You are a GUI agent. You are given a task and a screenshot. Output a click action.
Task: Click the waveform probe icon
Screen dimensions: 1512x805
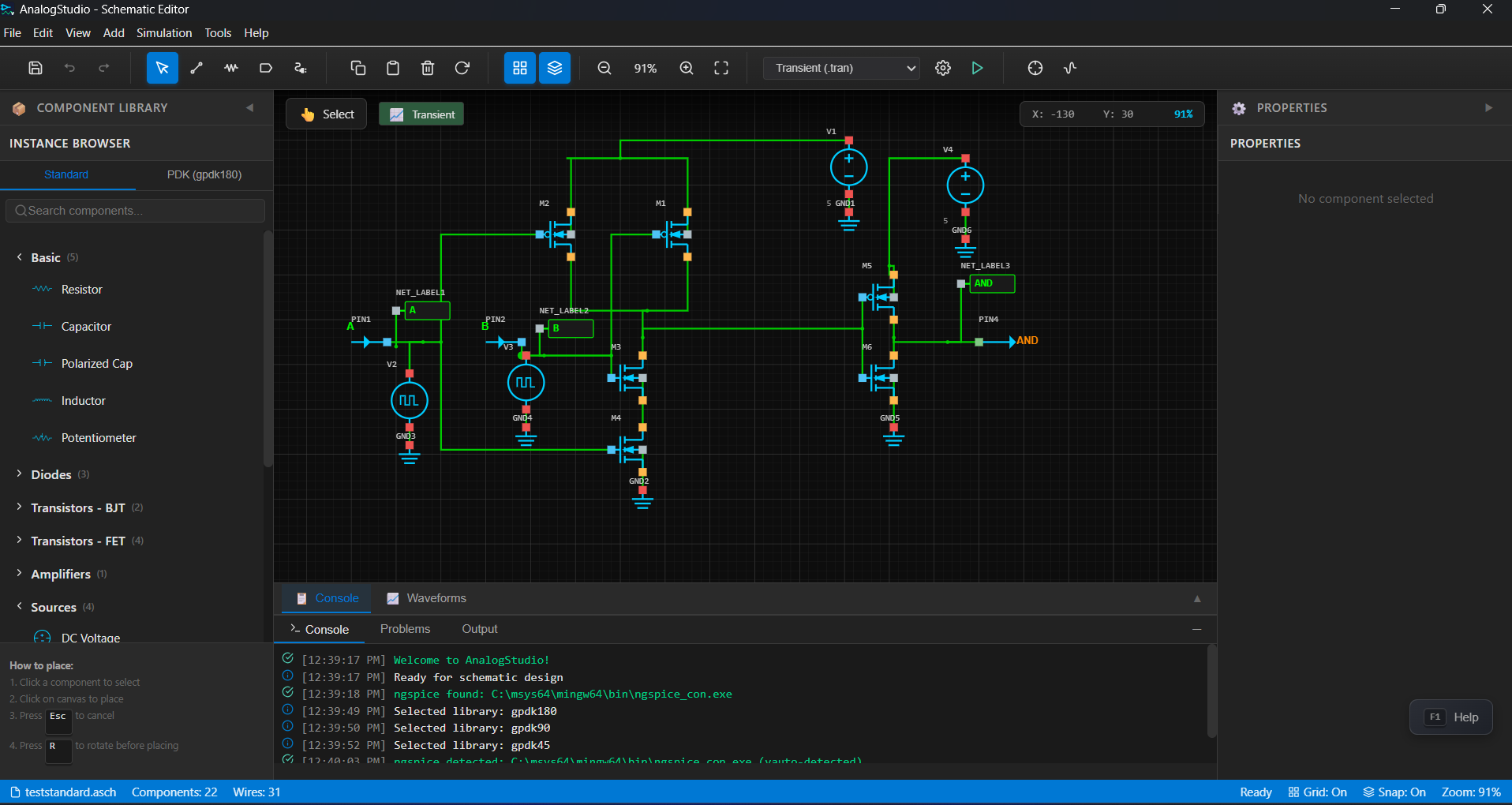(x=1070, y=68)
